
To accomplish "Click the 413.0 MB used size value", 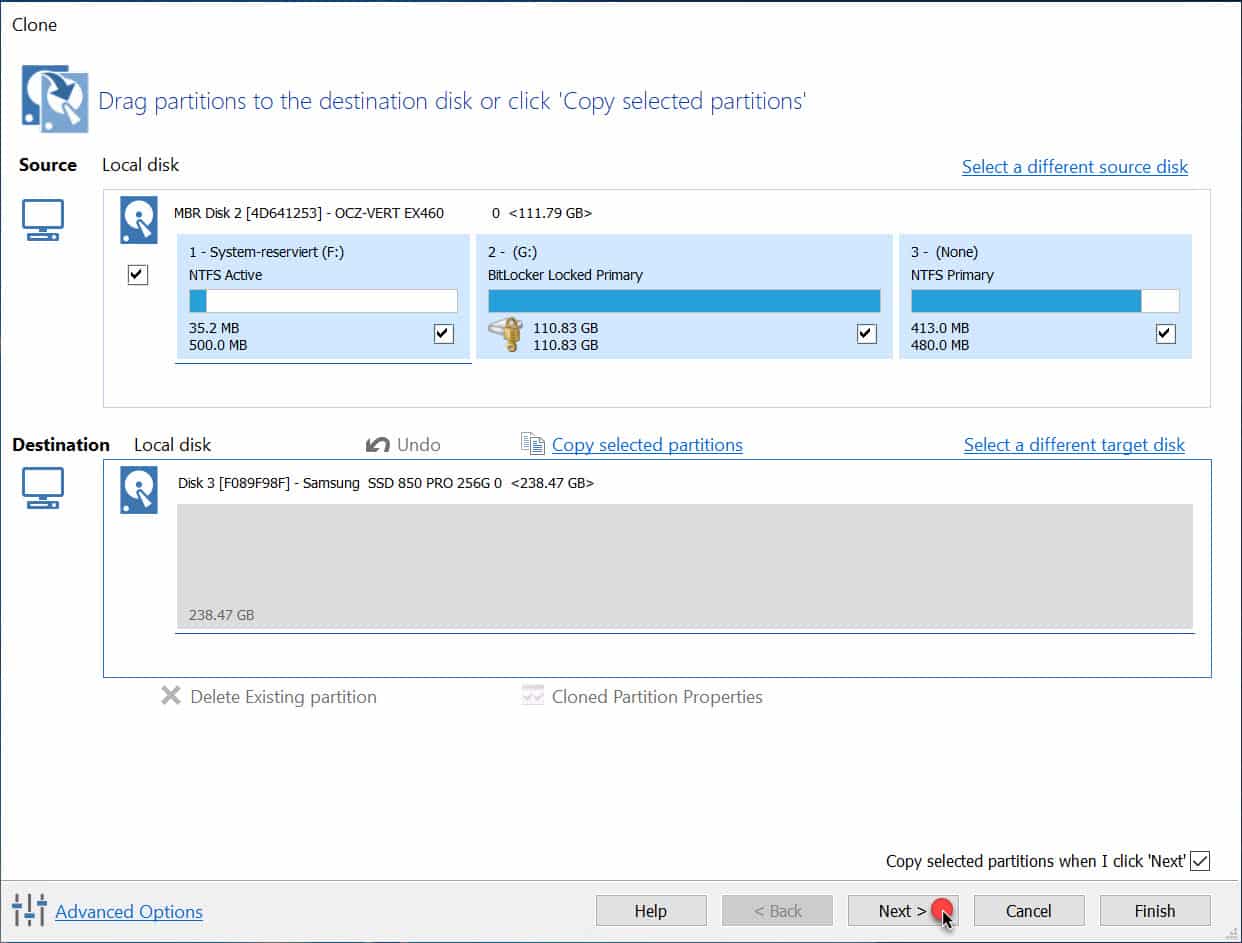I will (940, 328).
